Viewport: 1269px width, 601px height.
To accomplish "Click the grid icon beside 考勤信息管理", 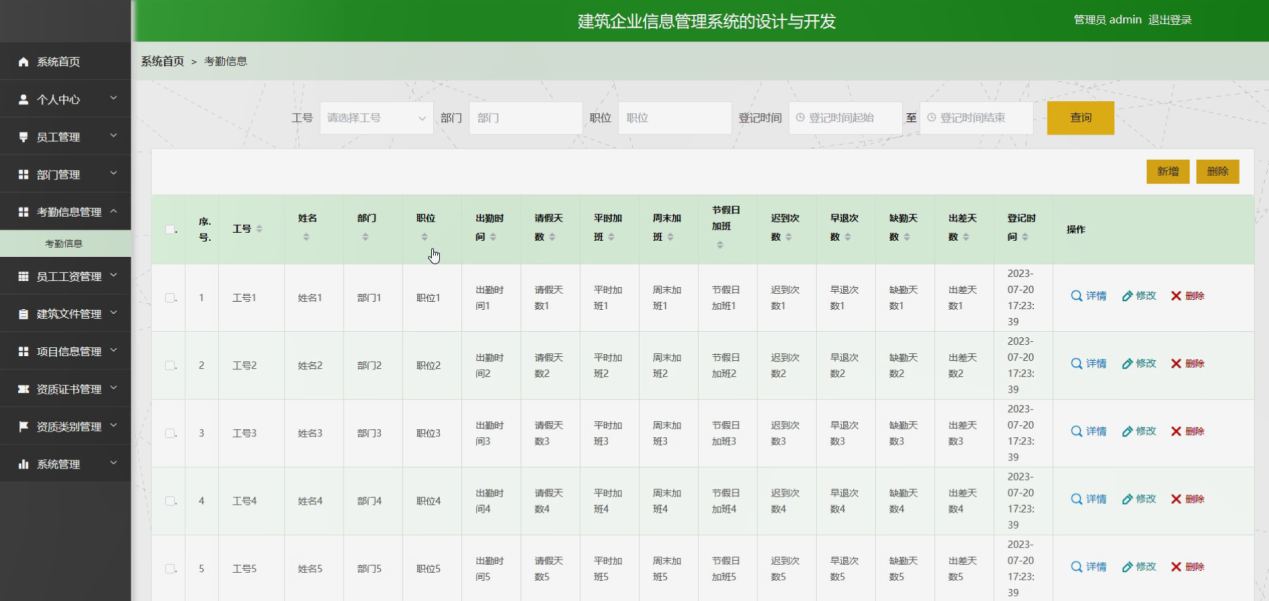I will click(23, 212).
